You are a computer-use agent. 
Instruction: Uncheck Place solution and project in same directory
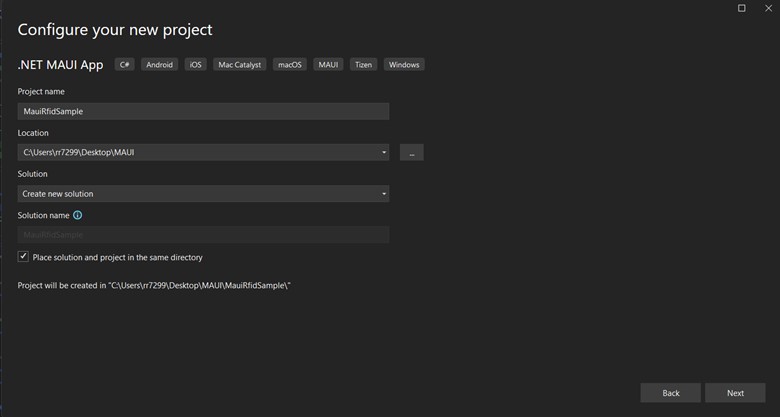coord(24,257)
